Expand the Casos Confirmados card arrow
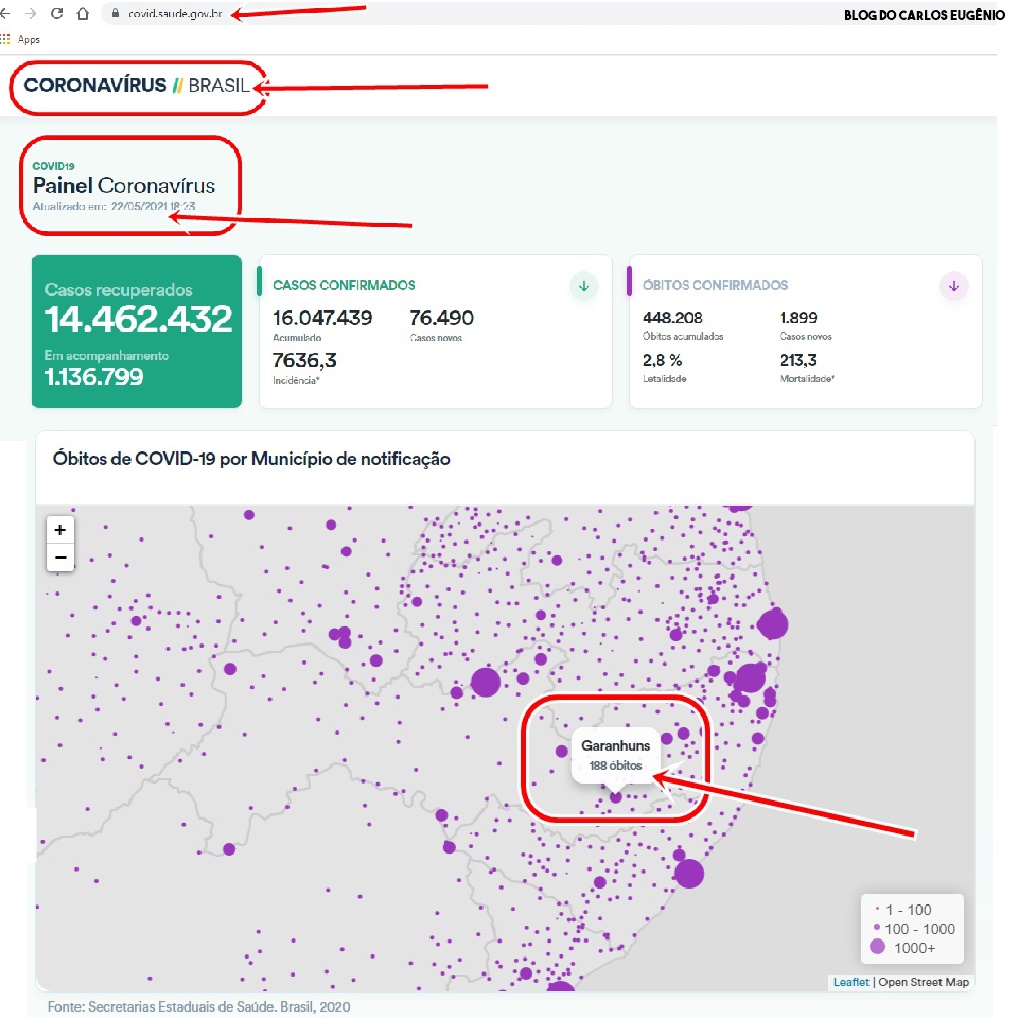 584,287
